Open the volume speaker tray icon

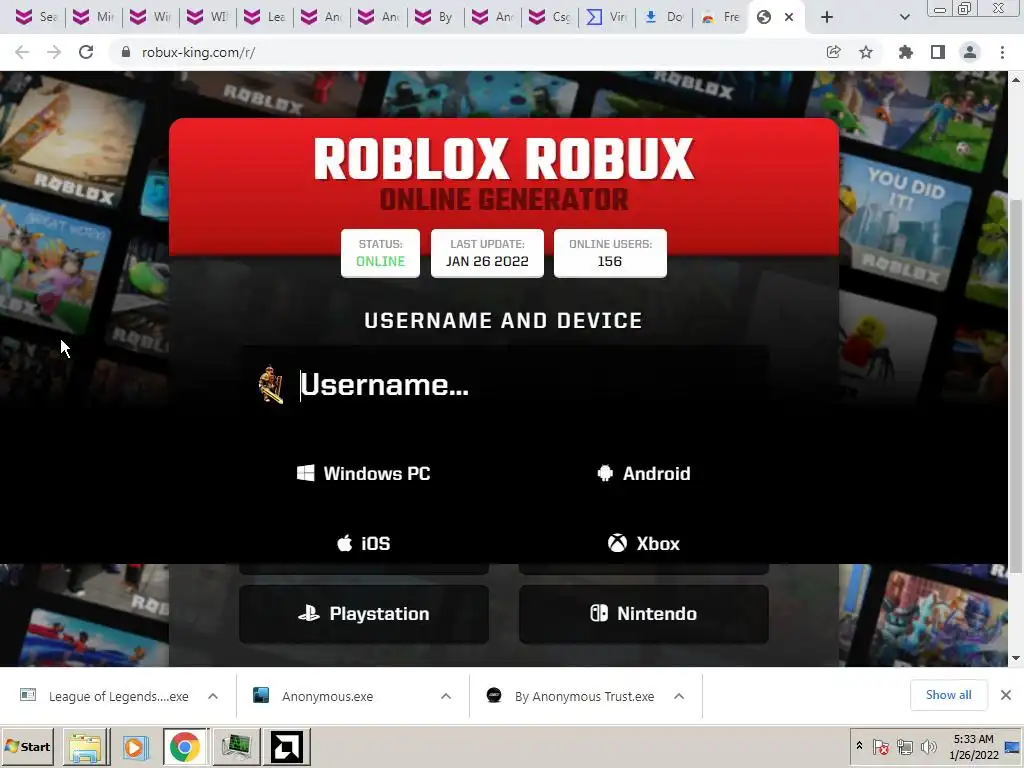click(x=928, y=746)
